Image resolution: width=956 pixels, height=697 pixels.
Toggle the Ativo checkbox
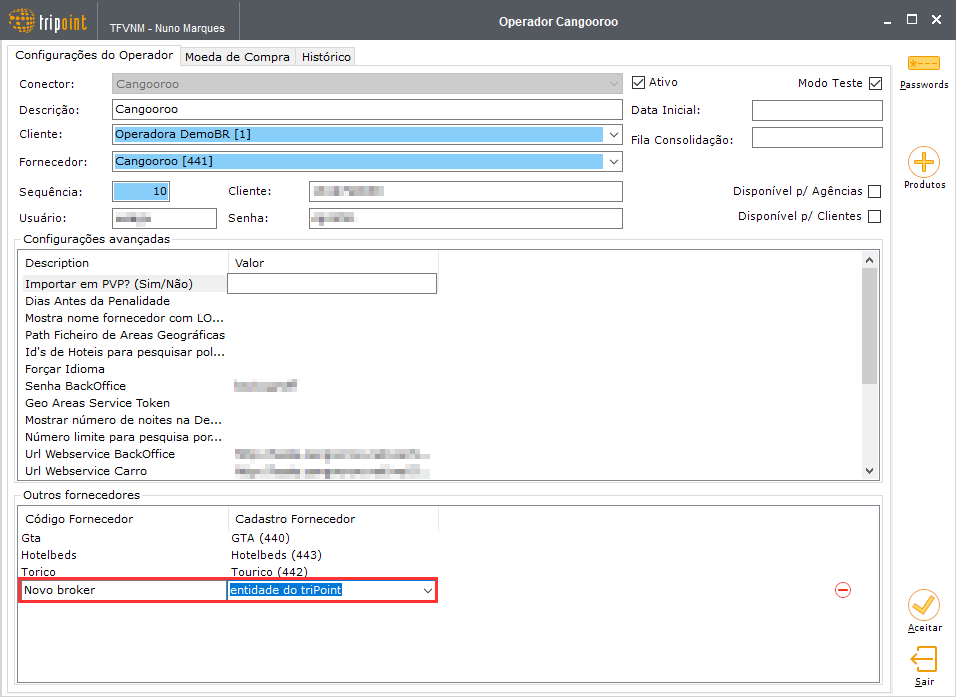click(638, 82)
